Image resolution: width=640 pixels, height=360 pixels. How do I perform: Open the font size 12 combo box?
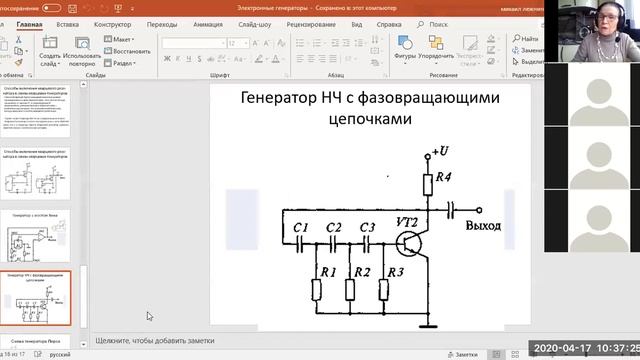[238, 43]
